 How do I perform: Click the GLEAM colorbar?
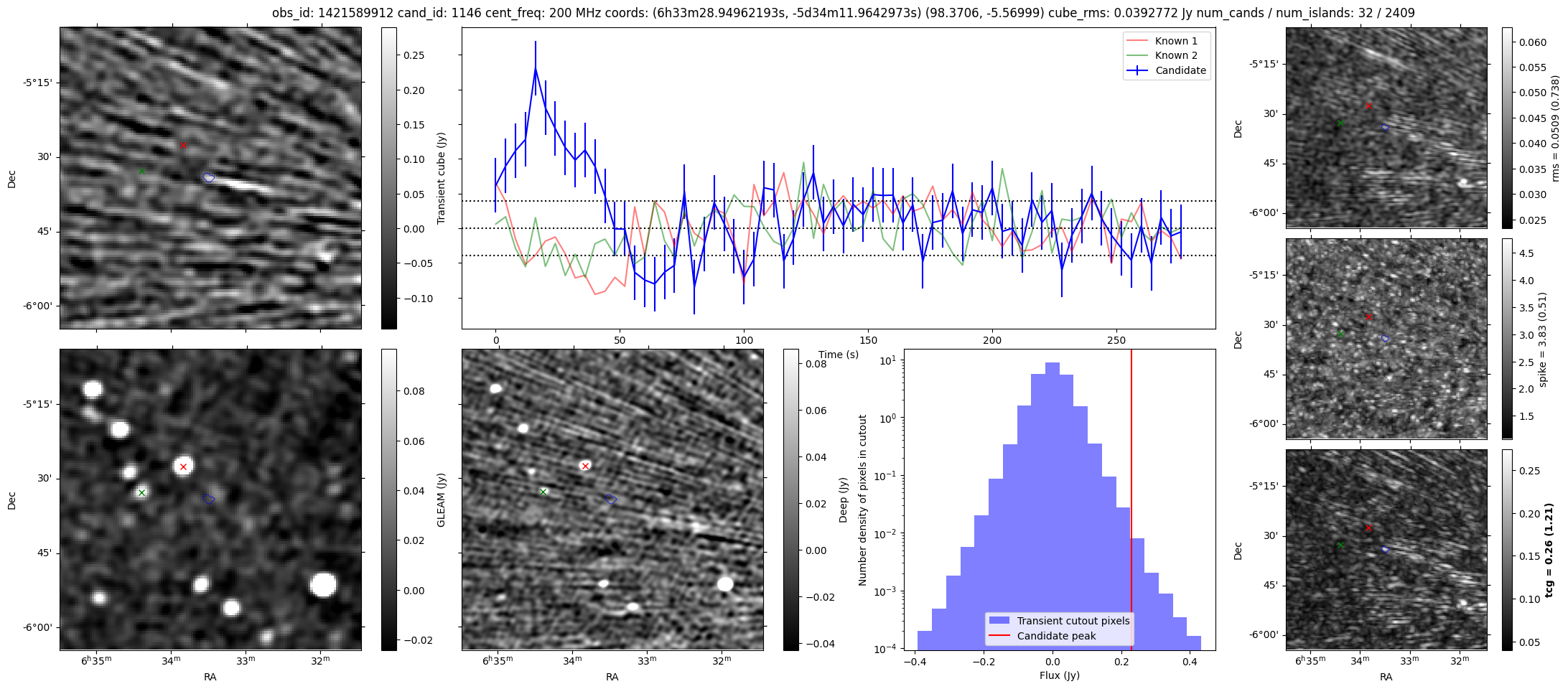388,500
